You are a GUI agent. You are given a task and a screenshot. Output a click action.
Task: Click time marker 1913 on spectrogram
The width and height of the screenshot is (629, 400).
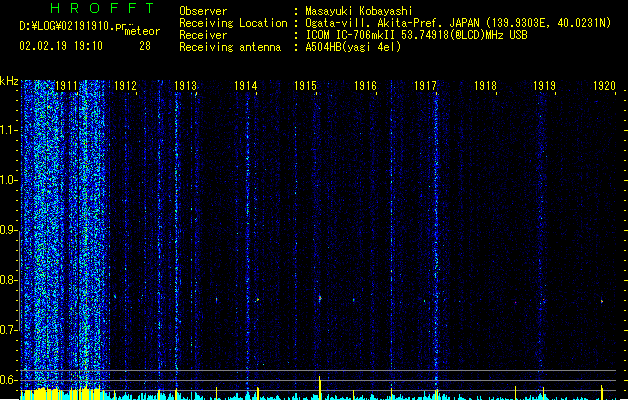[186, 86]
